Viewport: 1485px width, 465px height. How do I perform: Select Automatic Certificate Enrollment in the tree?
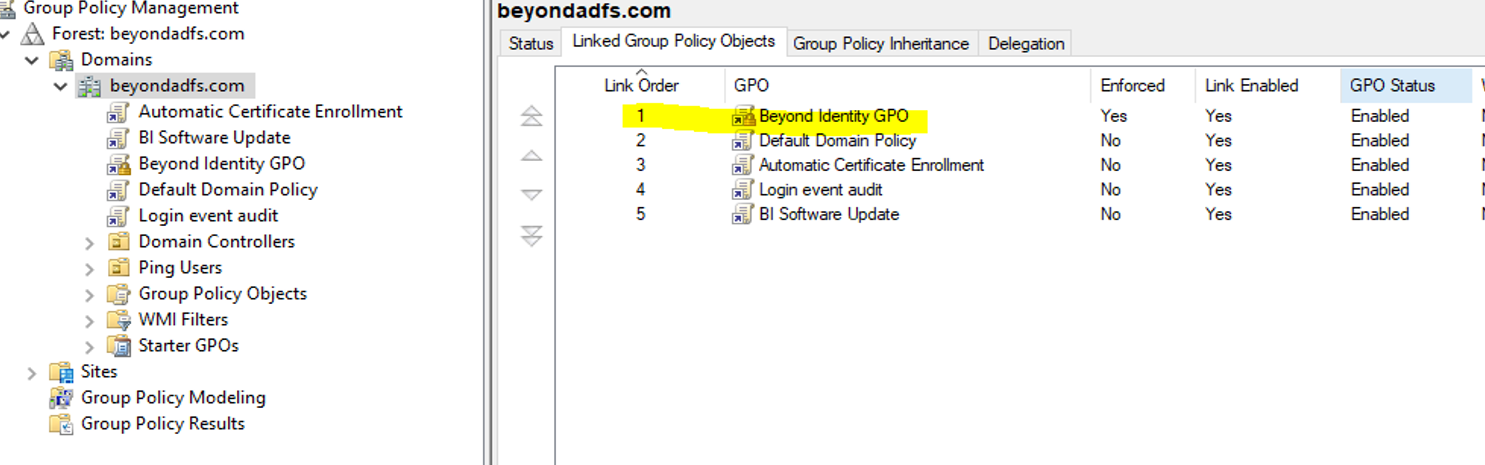[270, 111]
